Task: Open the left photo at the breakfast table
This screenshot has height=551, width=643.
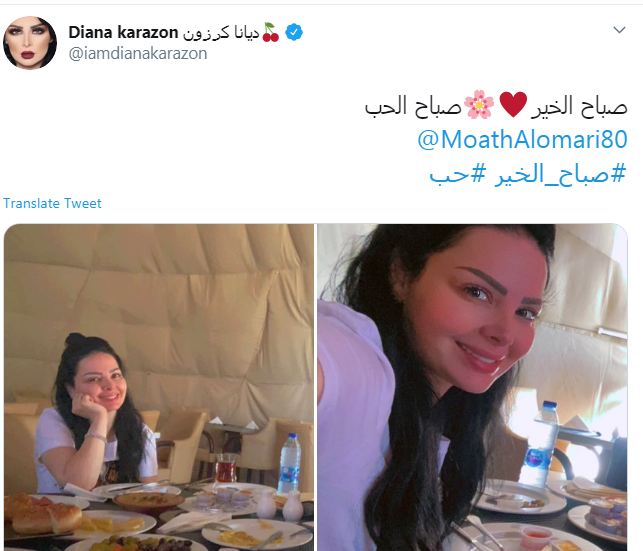Action: click(159, 387)
